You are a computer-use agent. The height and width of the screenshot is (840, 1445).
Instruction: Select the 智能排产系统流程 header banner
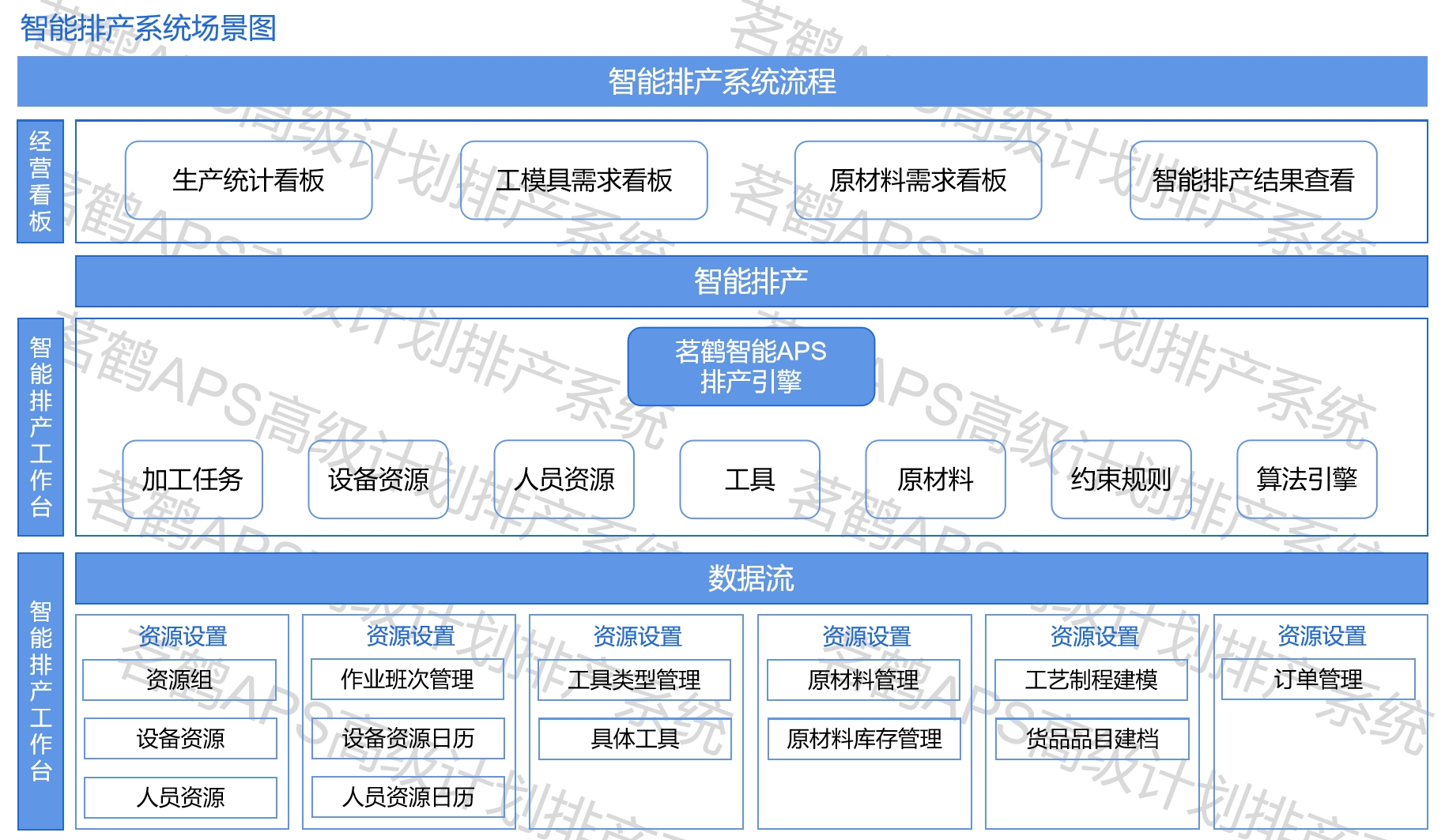[x=722, y=81]
